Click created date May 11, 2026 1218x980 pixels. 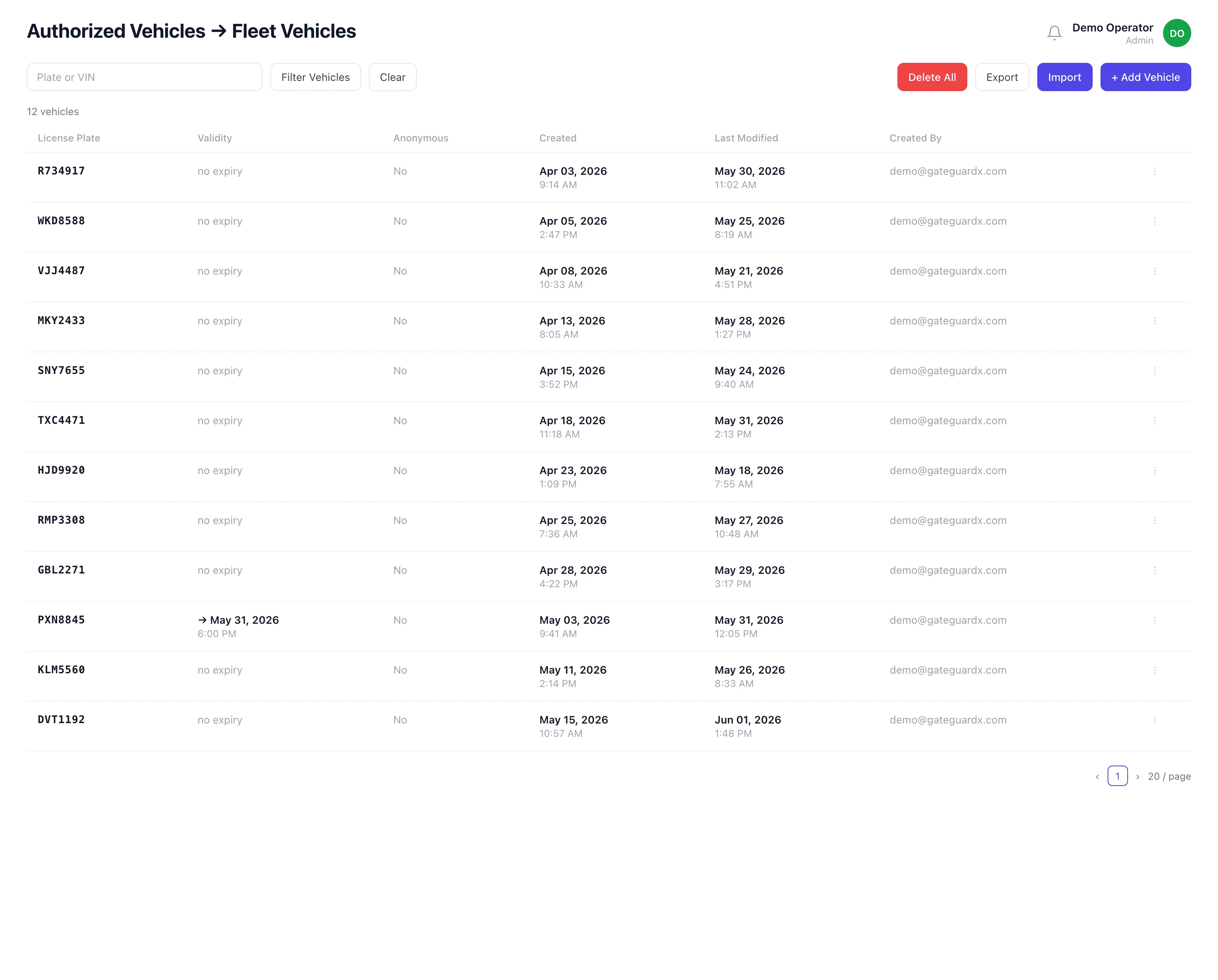coord(572,670)
